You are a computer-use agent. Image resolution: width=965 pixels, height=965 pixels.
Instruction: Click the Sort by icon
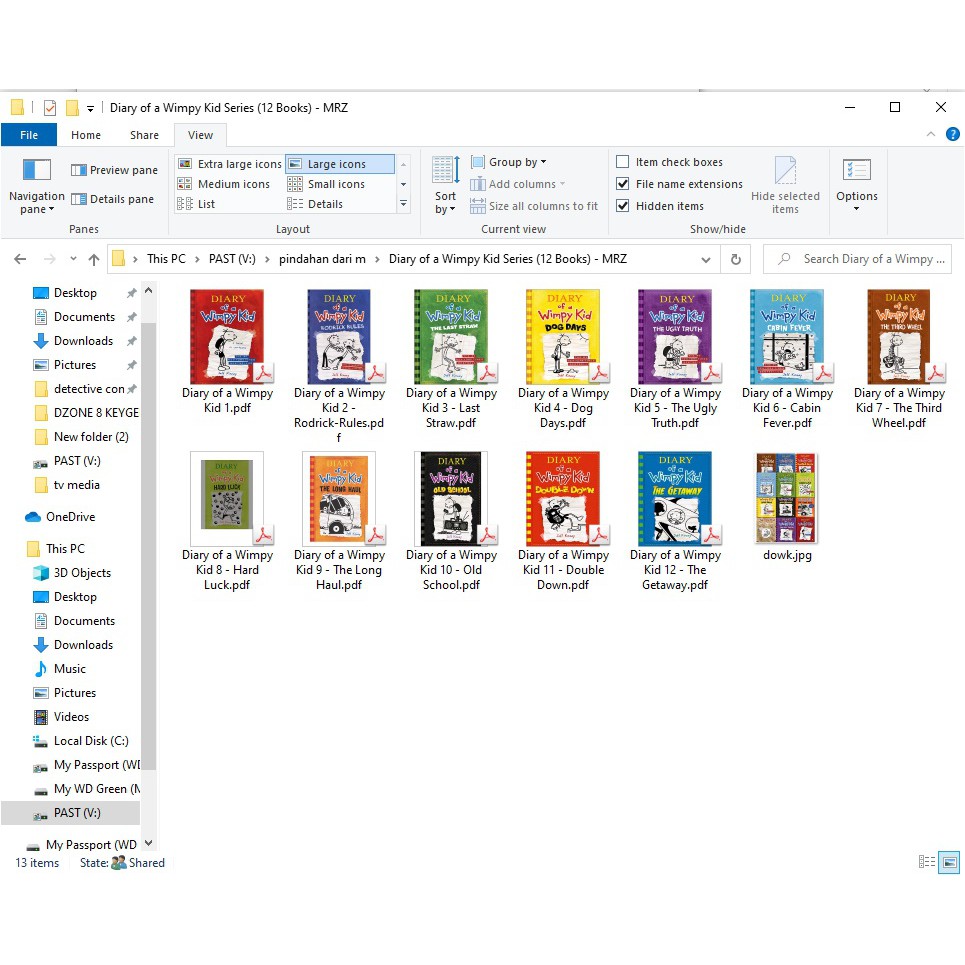point(446,171)
